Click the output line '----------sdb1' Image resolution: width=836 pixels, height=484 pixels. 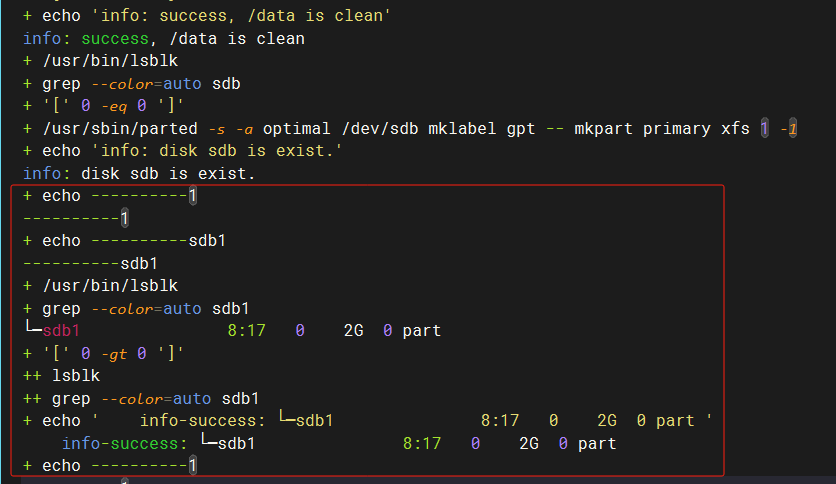tap(91, 264)
